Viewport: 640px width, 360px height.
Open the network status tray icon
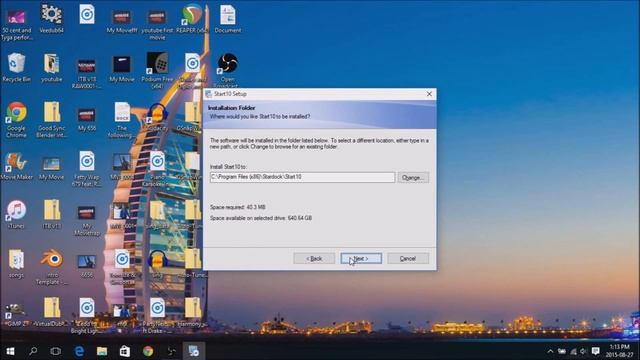pyautogui.click(x=573, y=351)
